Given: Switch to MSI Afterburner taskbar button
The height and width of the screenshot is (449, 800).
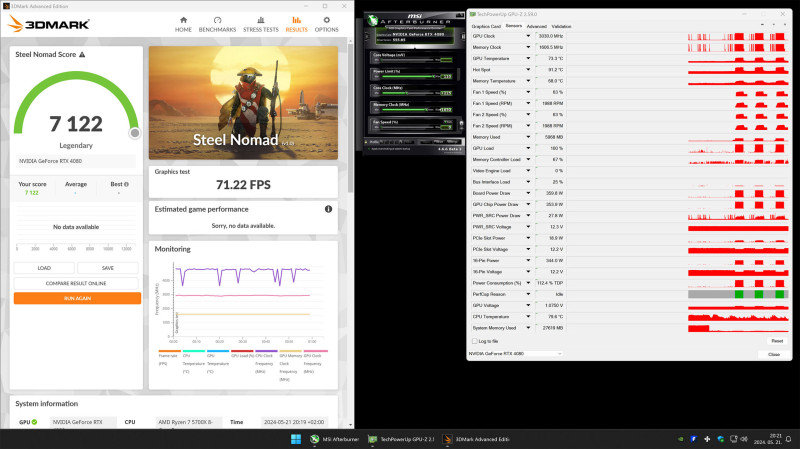Looking at the screenshot, I should (x=335, y=439).
